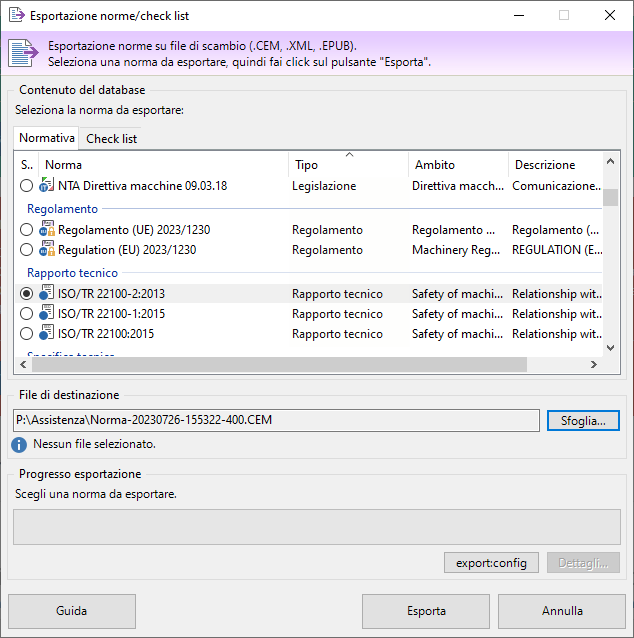
Task: Select radio button for Regolamento (UE) 2023/1230
Action: tap(26, 230)
